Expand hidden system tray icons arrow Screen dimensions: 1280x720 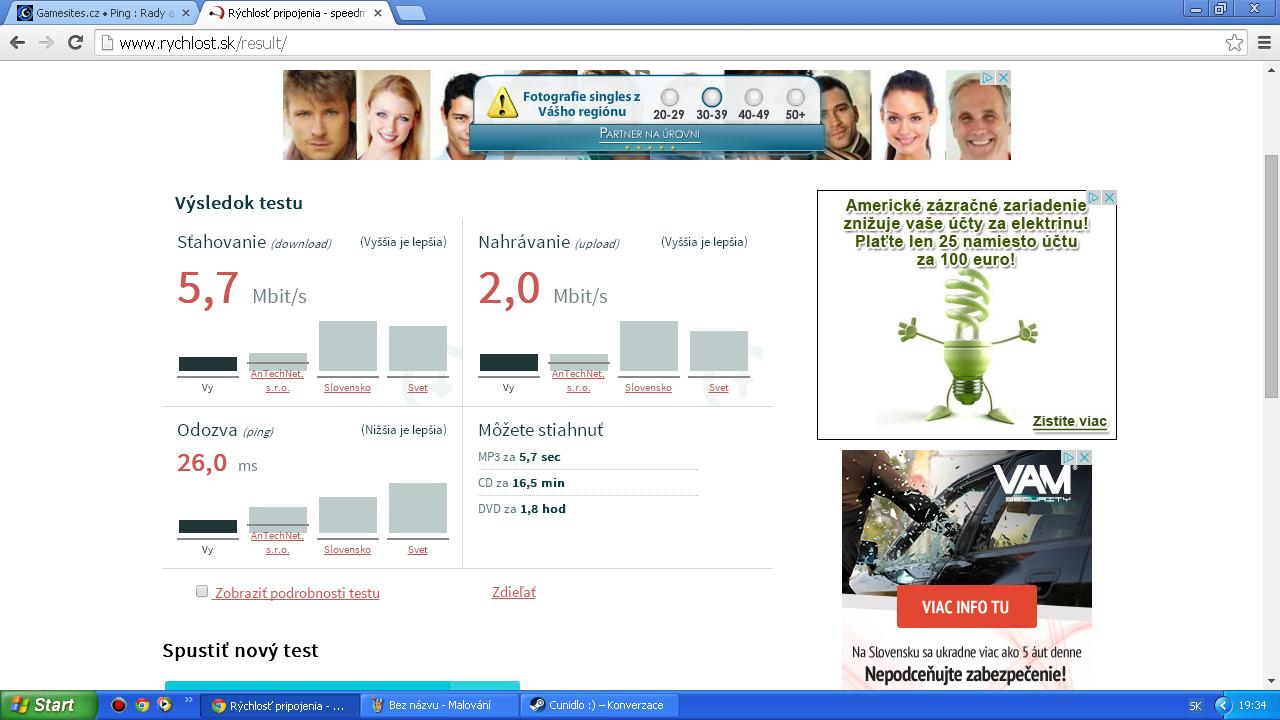[x=1222, y=705]
